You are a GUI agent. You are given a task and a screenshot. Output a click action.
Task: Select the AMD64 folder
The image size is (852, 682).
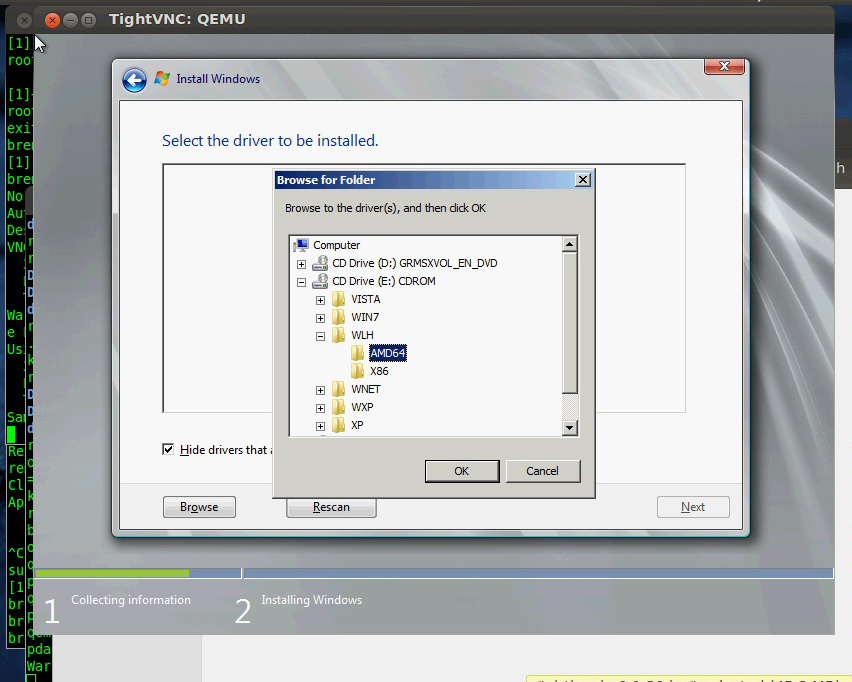[387, 353]
